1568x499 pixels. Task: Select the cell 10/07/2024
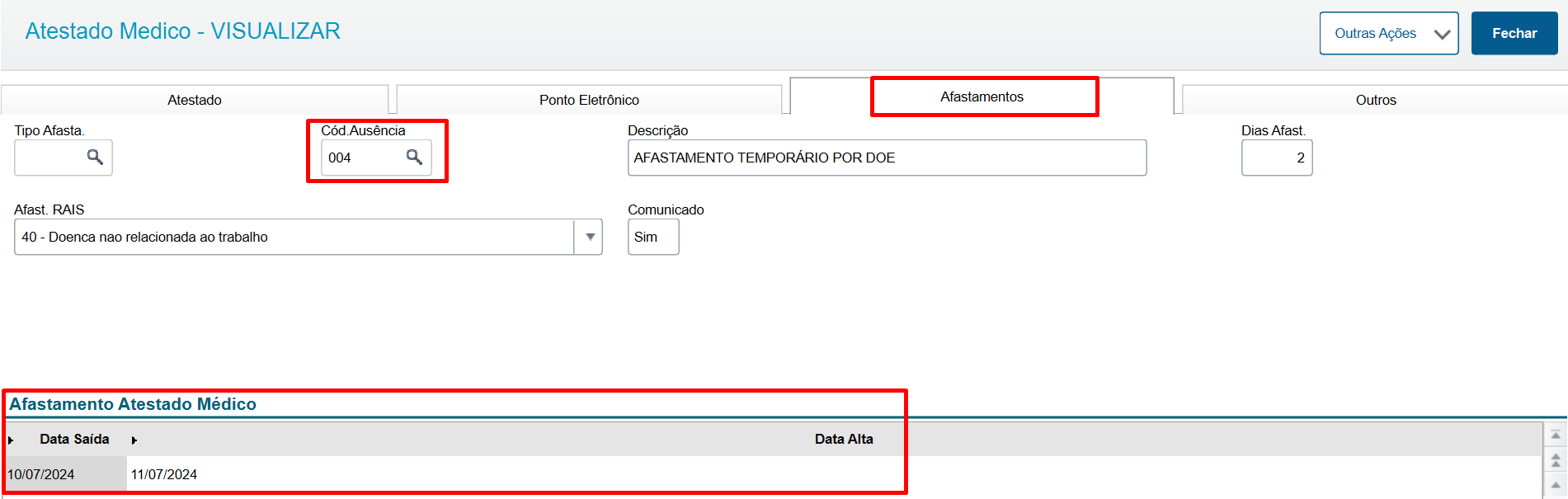(65, 474)
